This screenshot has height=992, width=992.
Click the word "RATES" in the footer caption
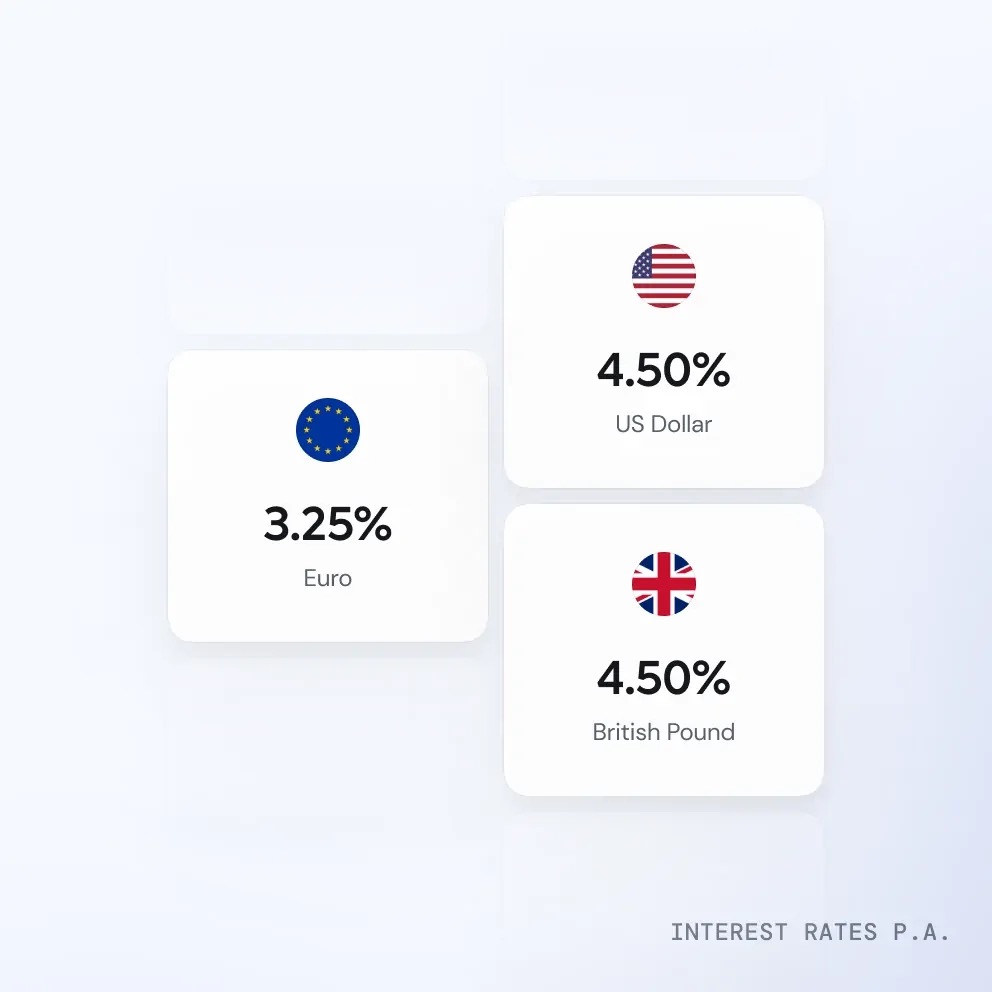pyautogui.click(x=840, y=932)
